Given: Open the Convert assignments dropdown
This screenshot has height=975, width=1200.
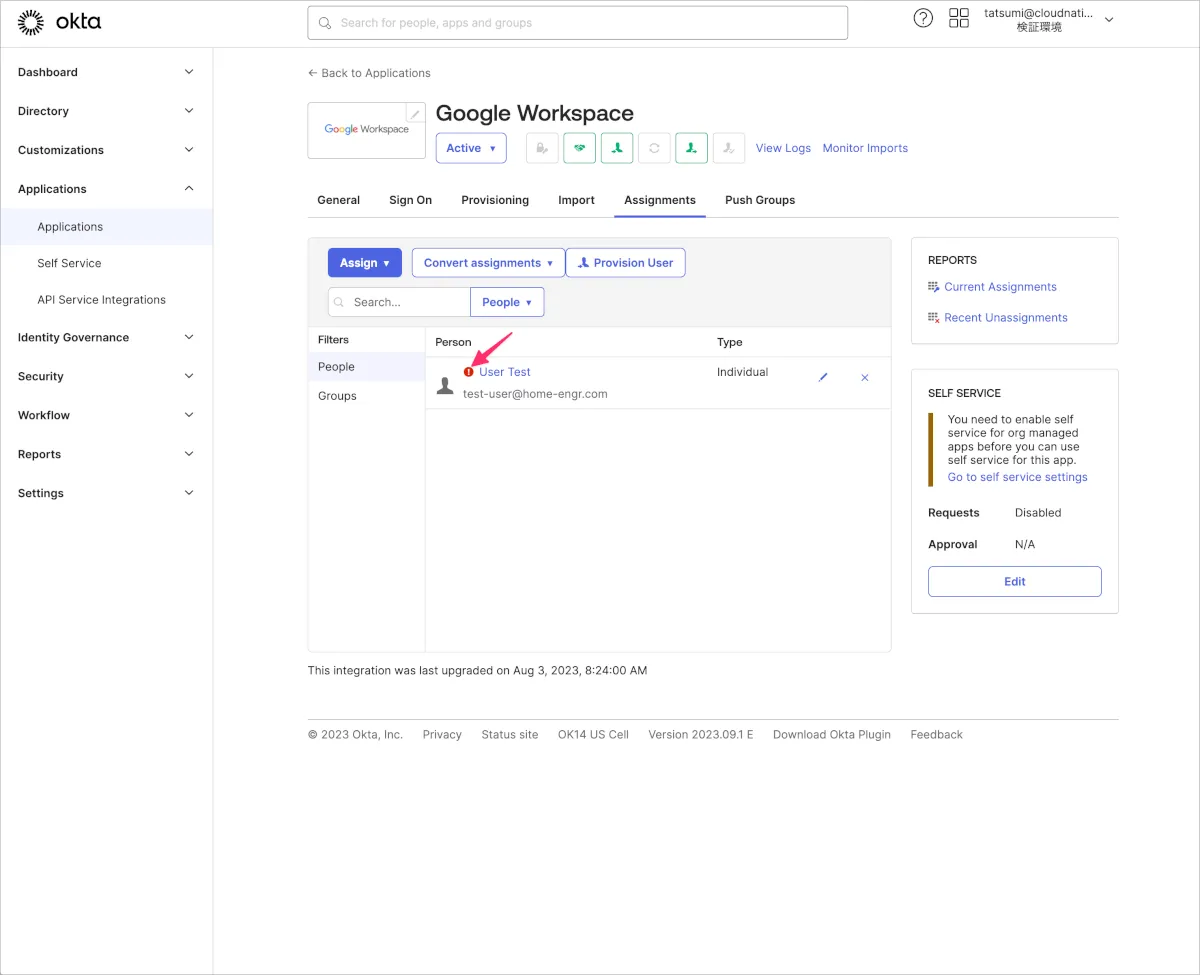Looking at the screenshot, I should tap(488, 263).
